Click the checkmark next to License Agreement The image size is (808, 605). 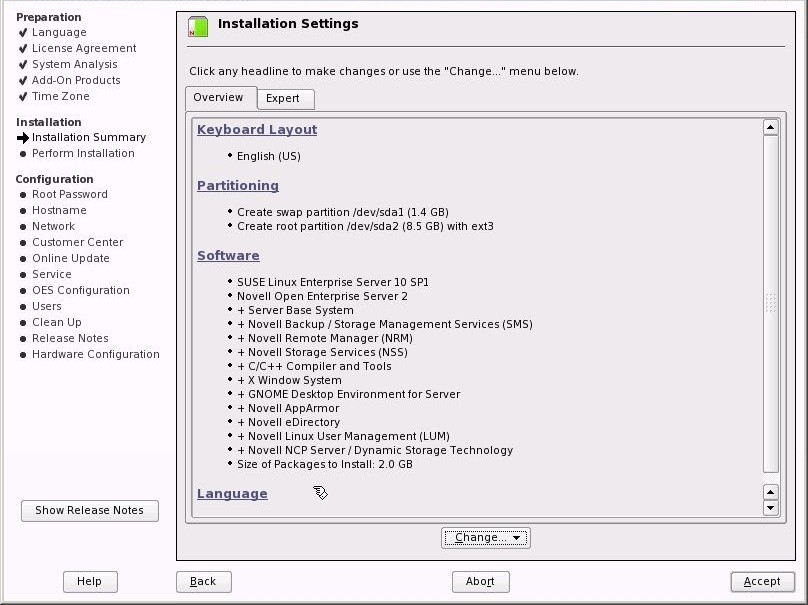pyautogui.click(x=23, y=48)
